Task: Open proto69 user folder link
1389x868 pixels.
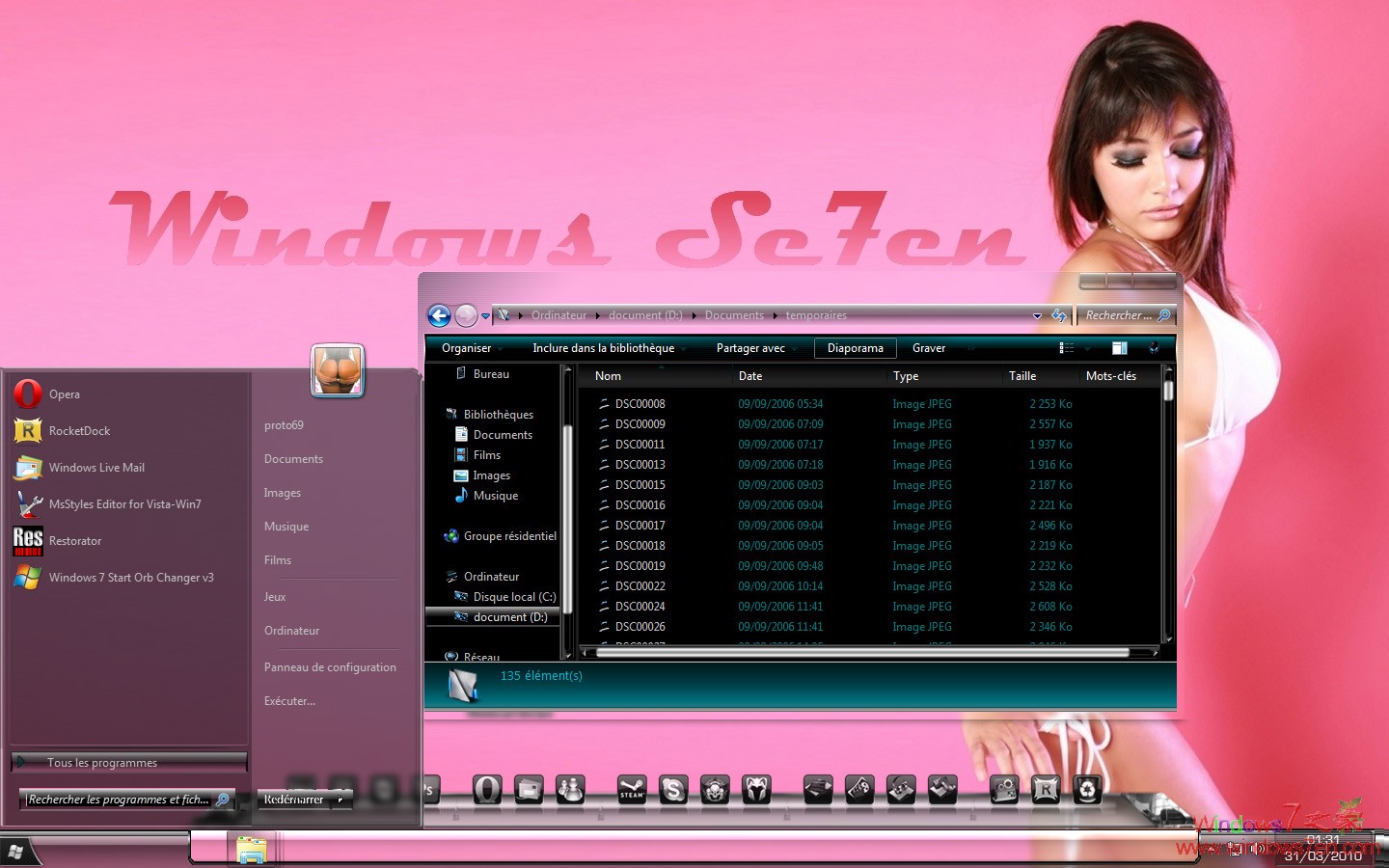Action: pyautogui.click(x=284, y=424)
